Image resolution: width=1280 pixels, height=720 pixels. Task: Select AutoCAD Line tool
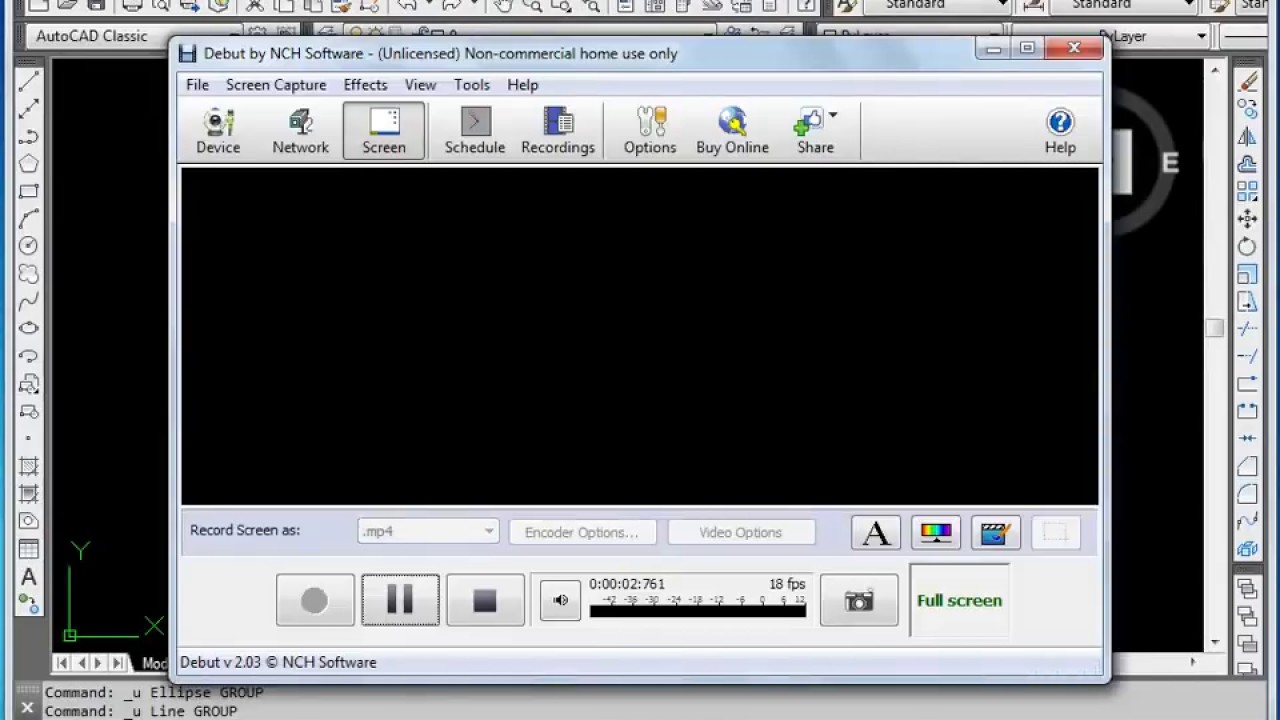coord(28,80)
